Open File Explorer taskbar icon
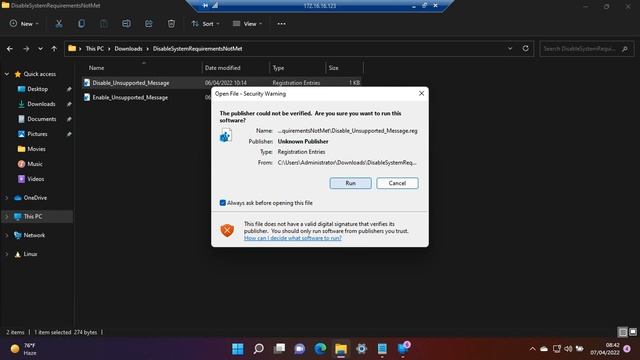Viewport: 640px width, 360px height. (x=341, y=349)
